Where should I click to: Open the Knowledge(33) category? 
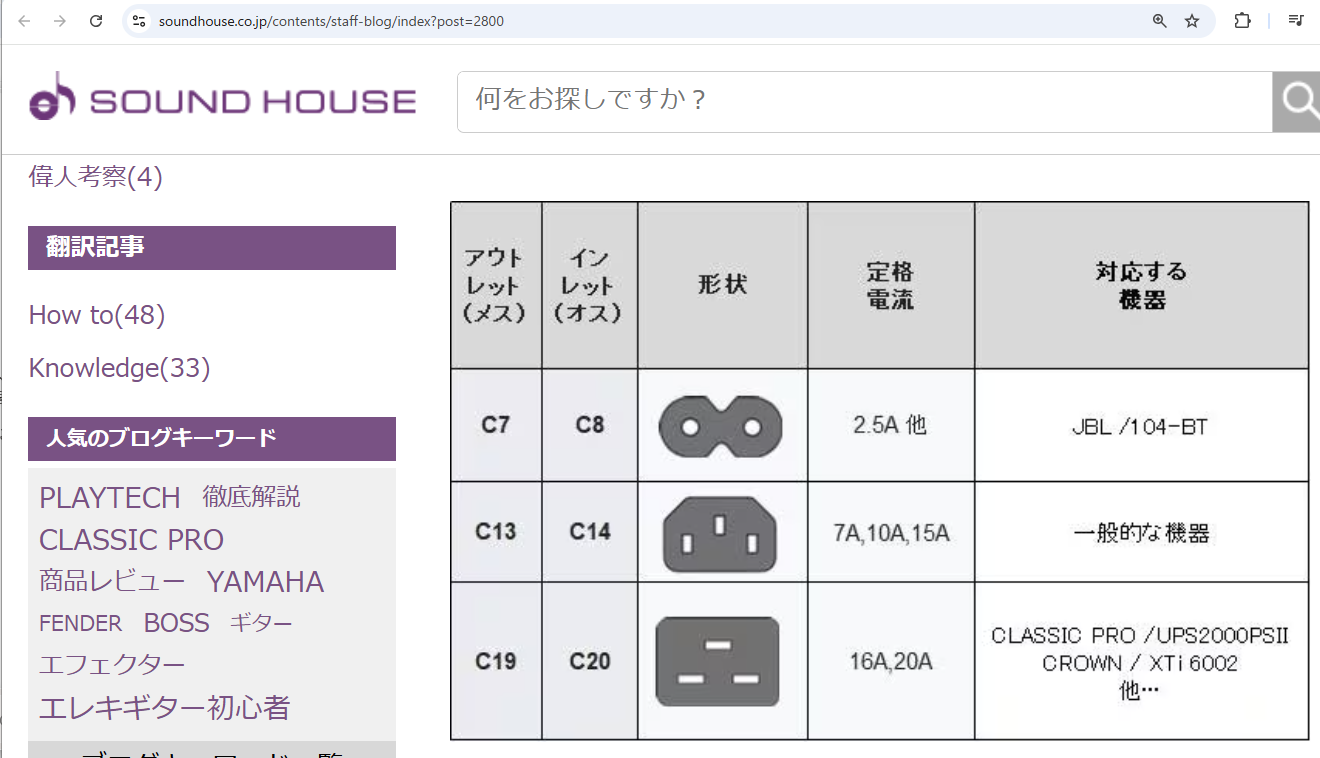pos(119,368)
